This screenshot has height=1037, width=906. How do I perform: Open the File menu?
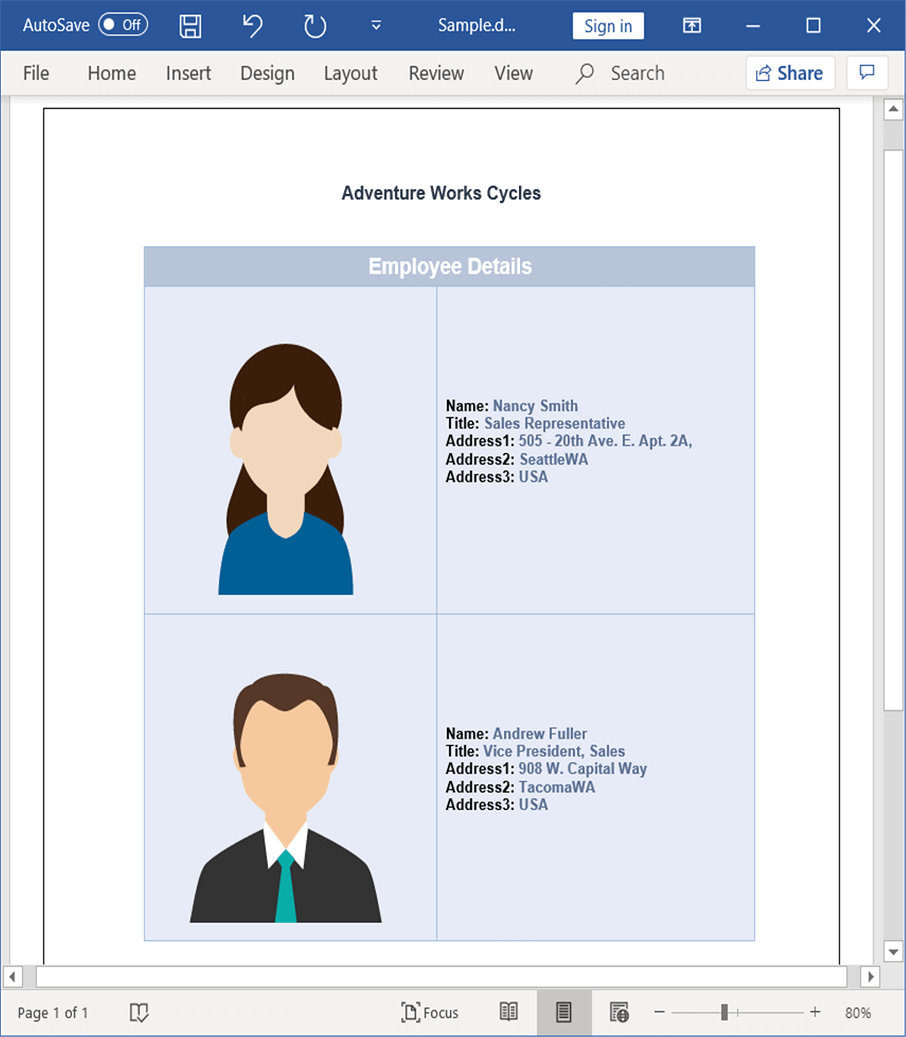click(36, 72)
